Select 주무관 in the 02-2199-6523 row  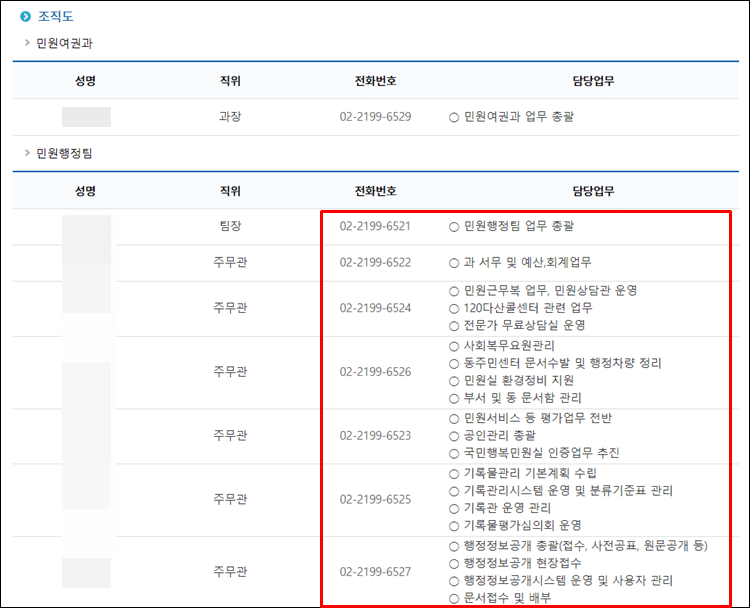click(x=230, y=436)
